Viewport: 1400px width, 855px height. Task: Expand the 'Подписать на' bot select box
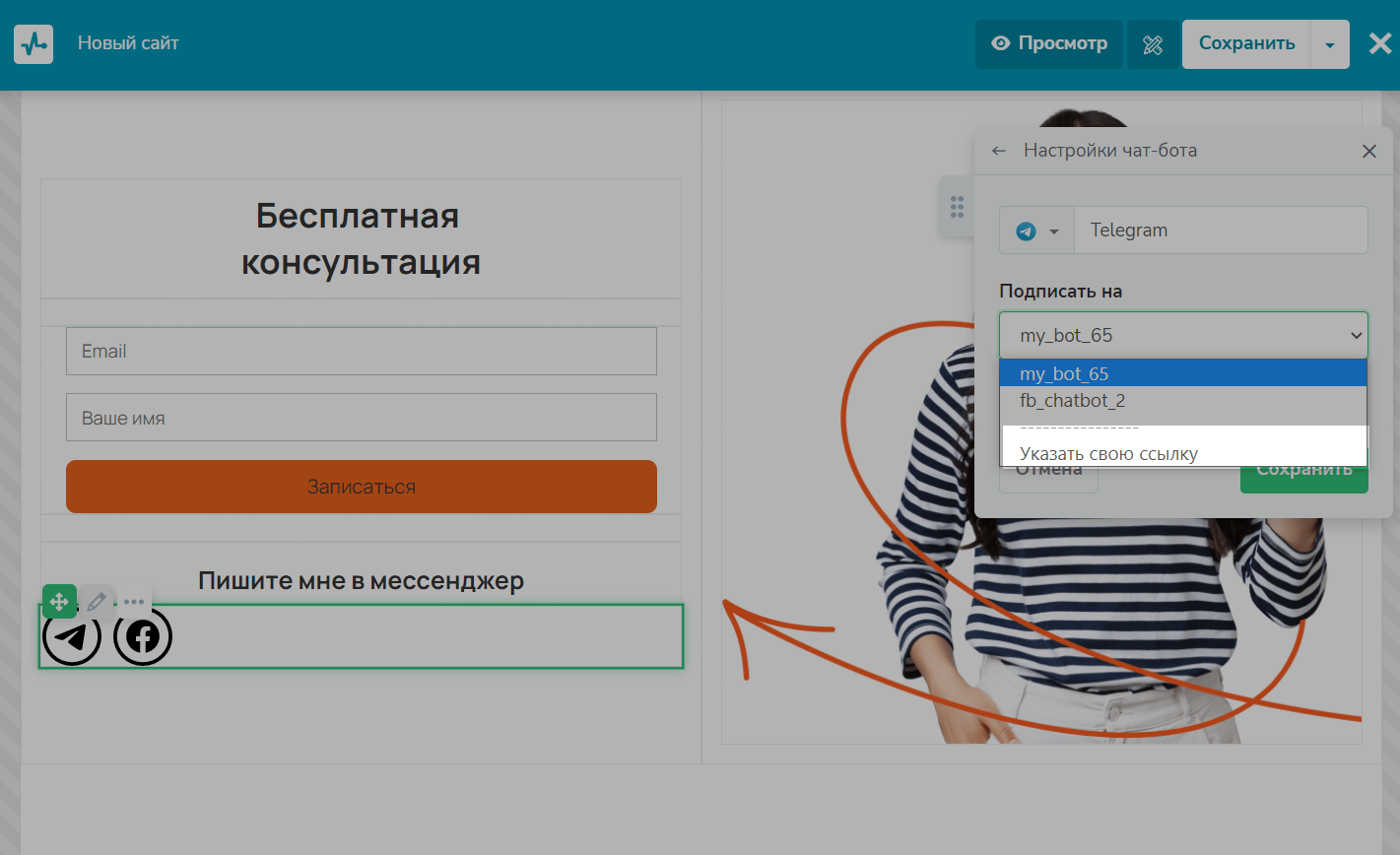(x=1183, y=336)
